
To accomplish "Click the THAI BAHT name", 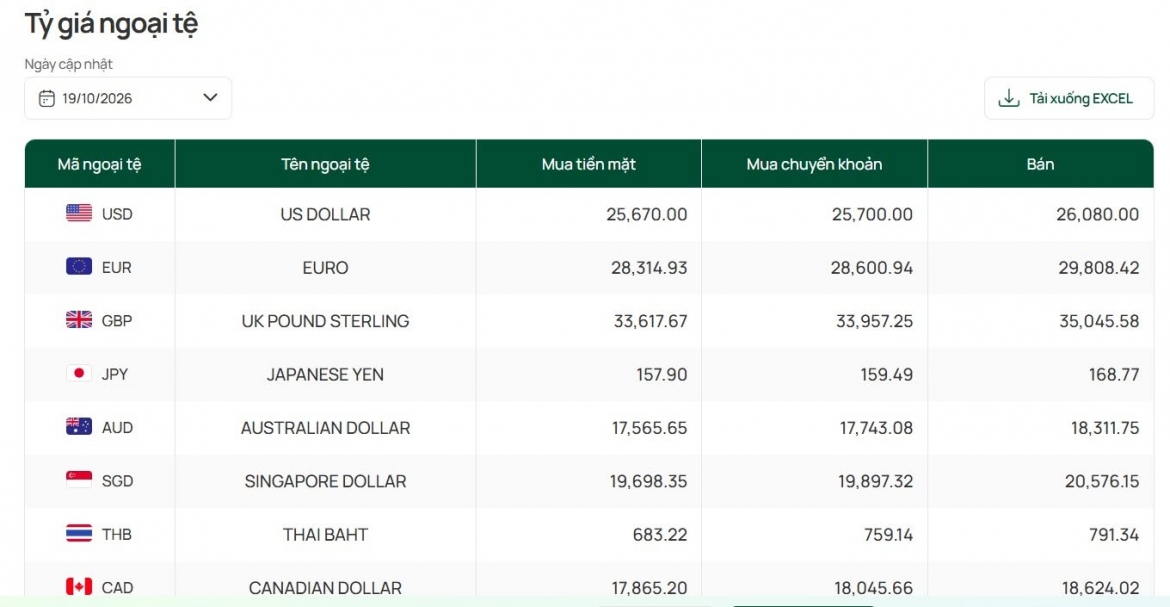I will [x=325, y=535].
